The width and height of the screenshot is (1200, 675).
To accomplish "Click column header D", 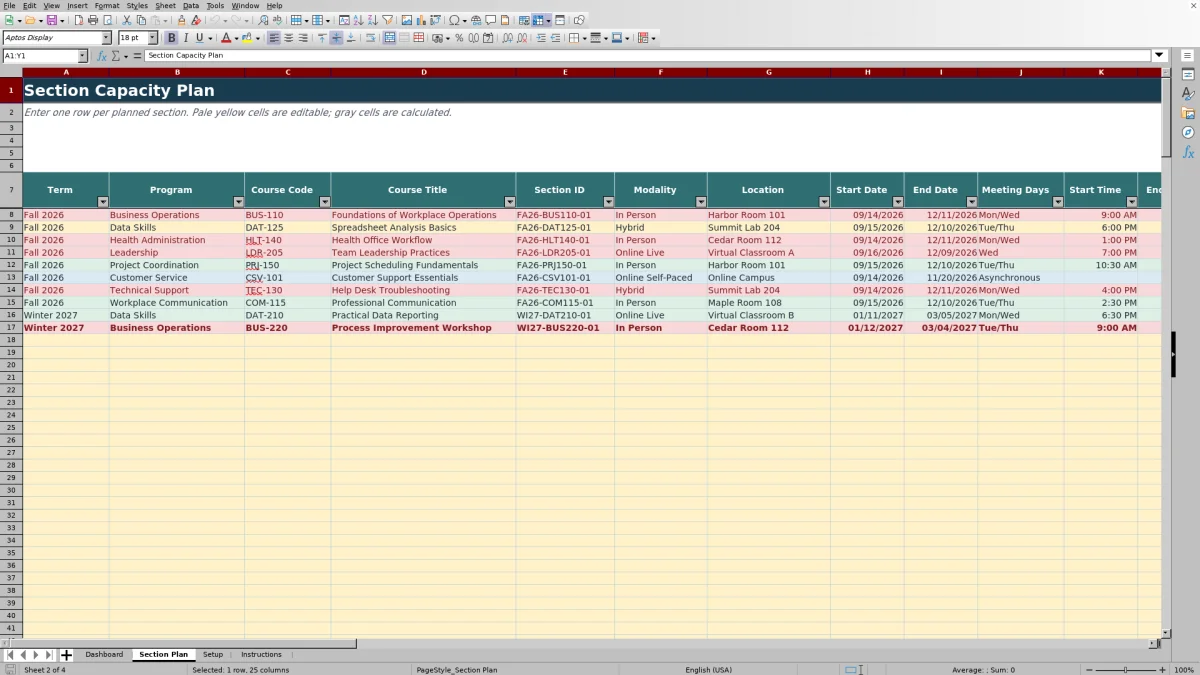I will tap(423, 72).
